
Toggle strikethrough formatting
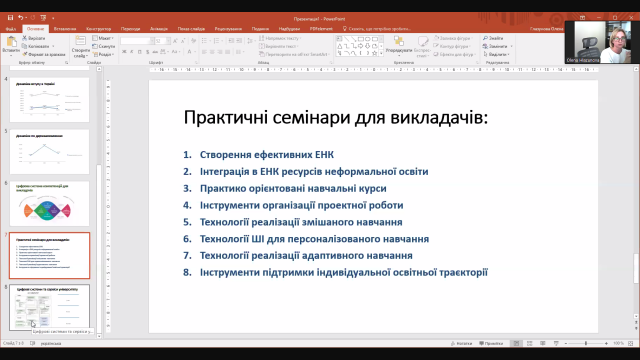pyautogui.click(x=155, y=52)
